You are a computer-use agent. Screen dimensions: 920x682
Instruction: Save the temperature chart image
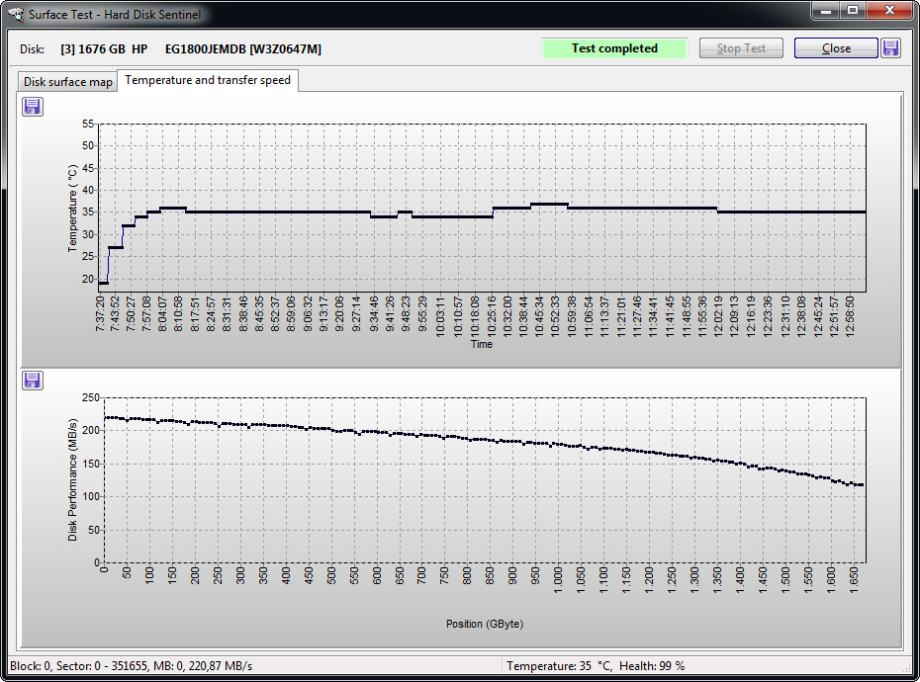tap(32, 107)
